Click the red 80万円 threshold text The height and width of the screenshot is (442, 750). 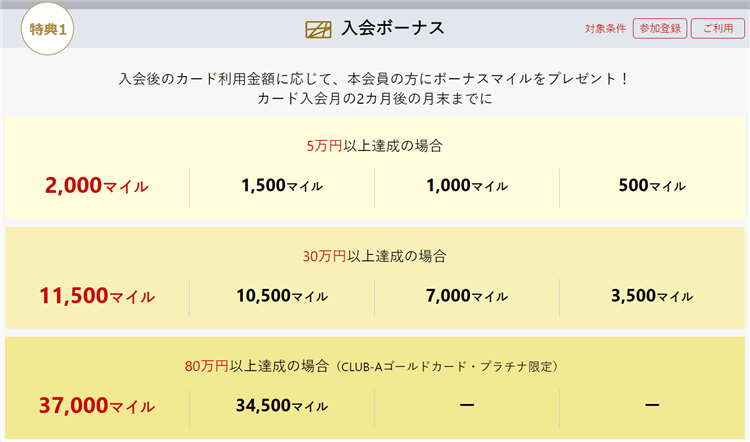(x=207, y=366)
